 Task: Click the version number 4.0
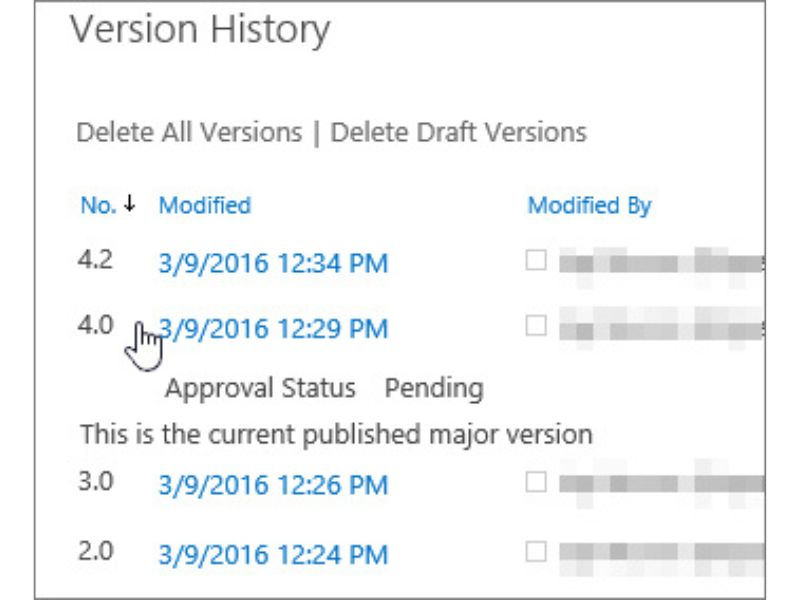[x=96, y=325]
